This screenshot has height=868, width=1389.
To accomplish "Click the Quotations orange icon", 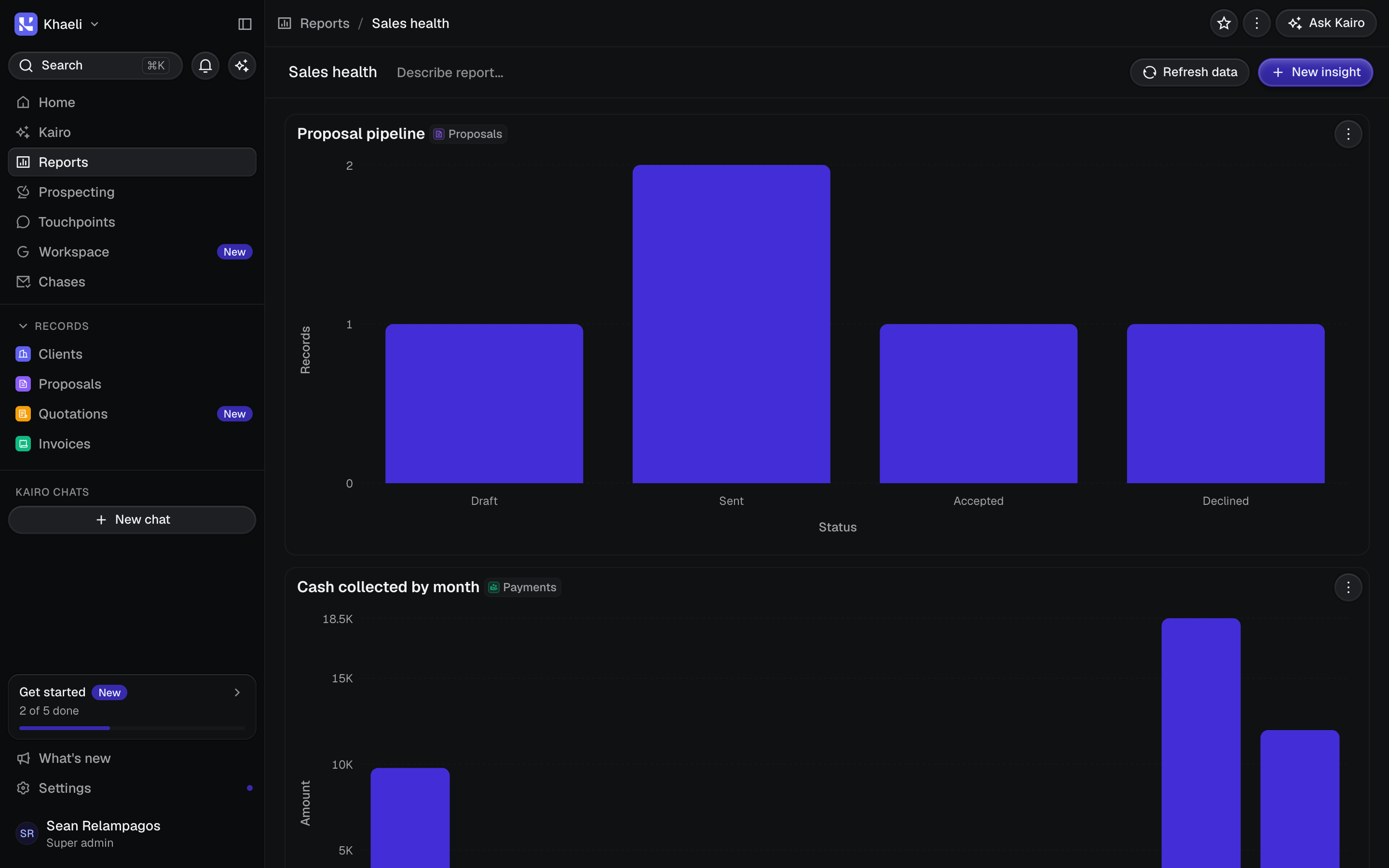I will pos(23,414).
